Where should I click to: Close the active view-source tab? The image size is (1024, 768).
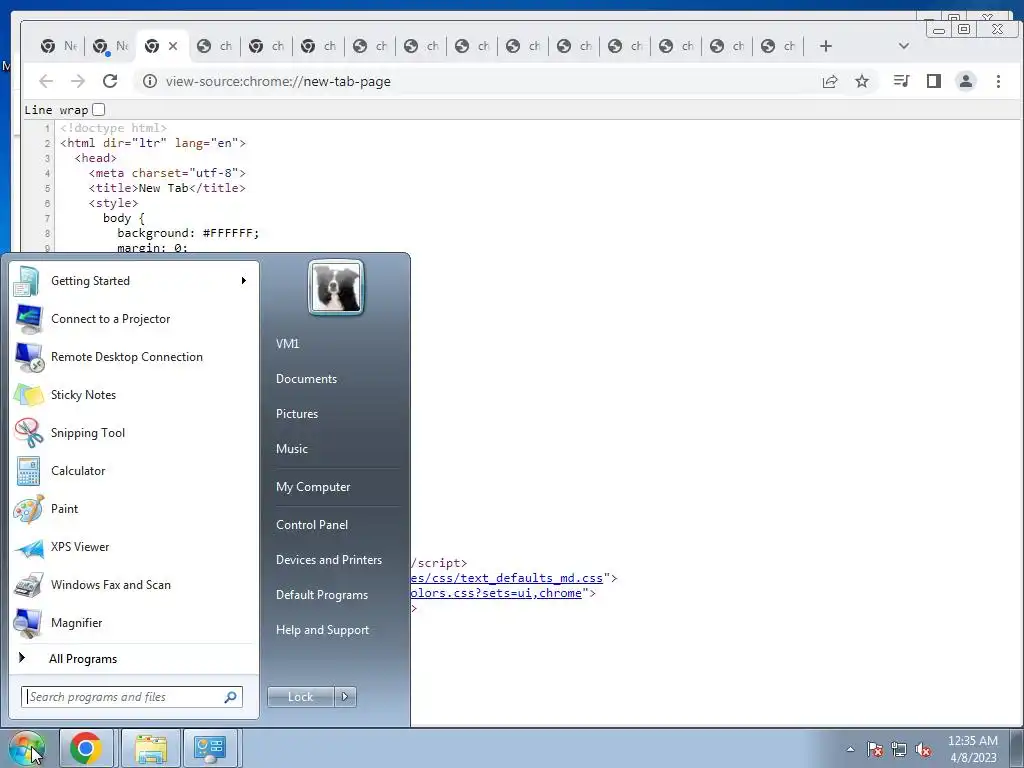(x=173, y=46)
